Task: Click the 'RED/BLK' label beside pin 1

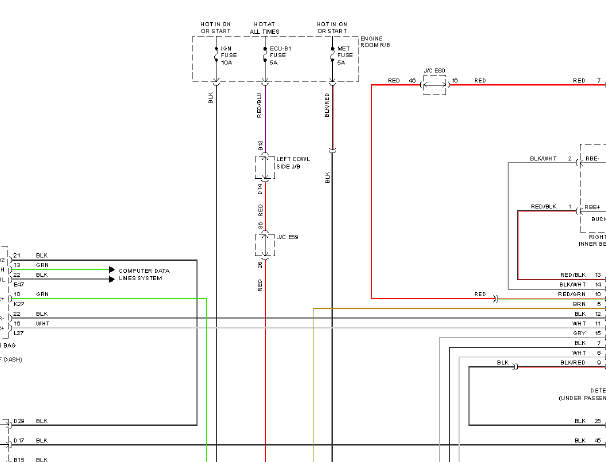Action: [543, 206]
